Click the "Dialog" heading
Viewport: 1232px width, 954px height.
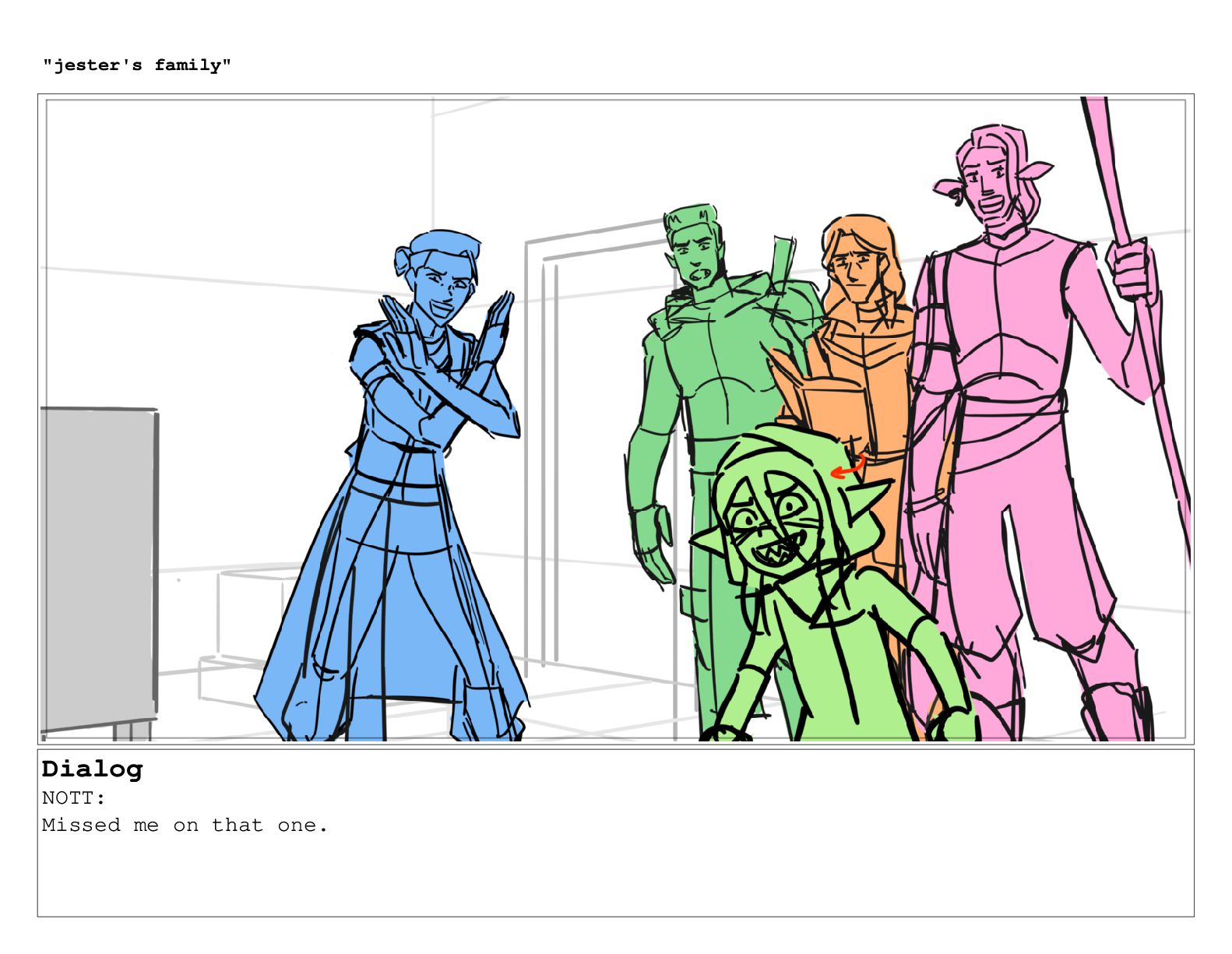[93, 769]
